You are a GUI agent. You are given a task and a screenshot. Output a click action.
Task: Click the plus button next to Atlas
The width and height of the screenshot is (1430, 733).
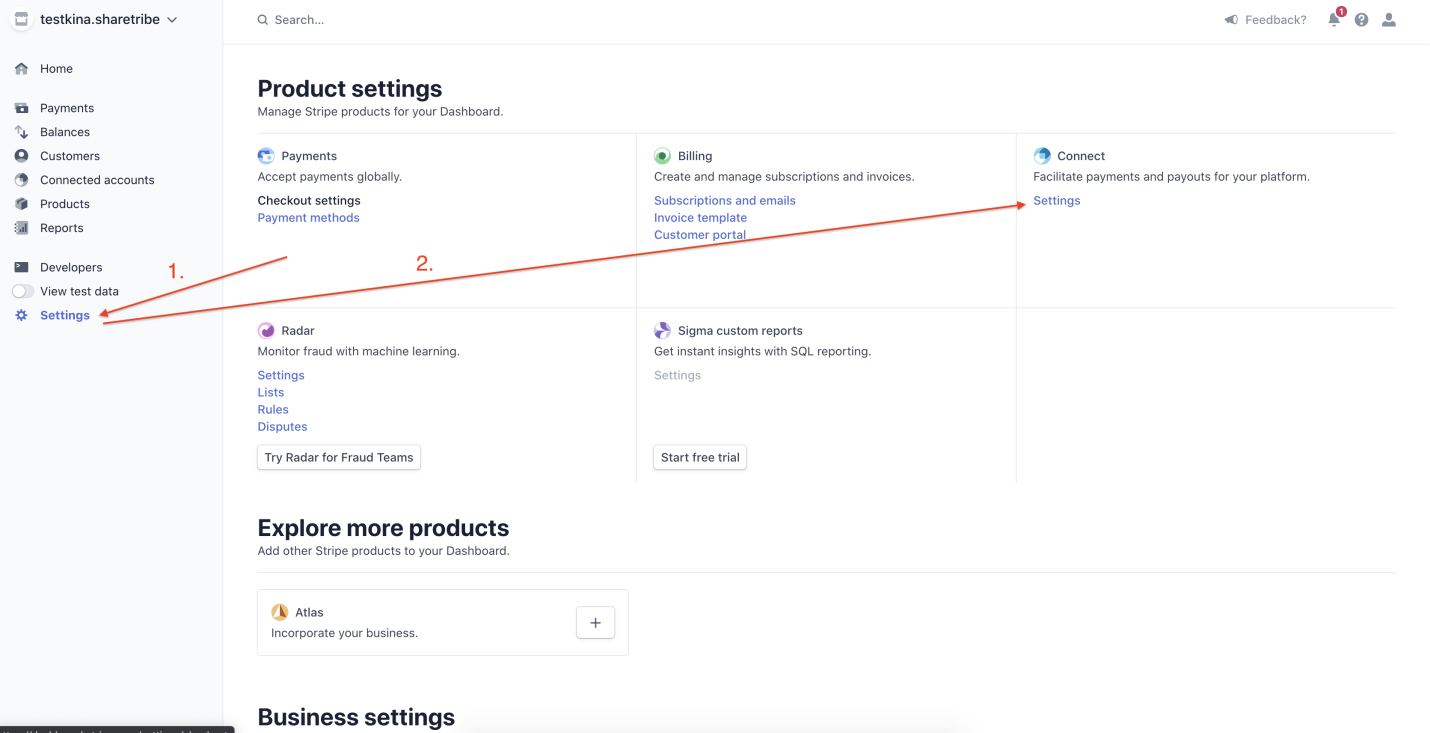(595, 622)
